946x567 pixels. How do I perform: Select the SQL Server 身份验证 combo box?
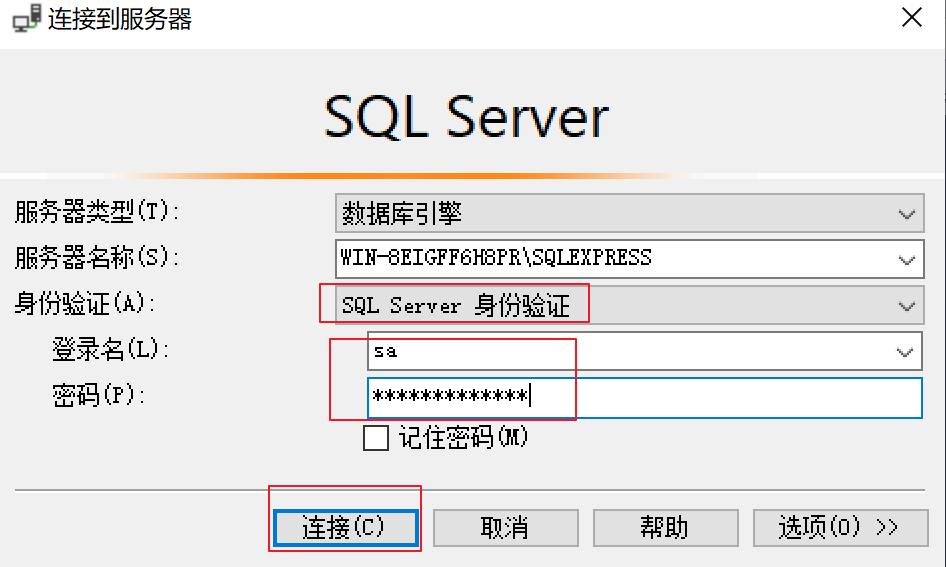pyautogui.click(x=629, y=305)
